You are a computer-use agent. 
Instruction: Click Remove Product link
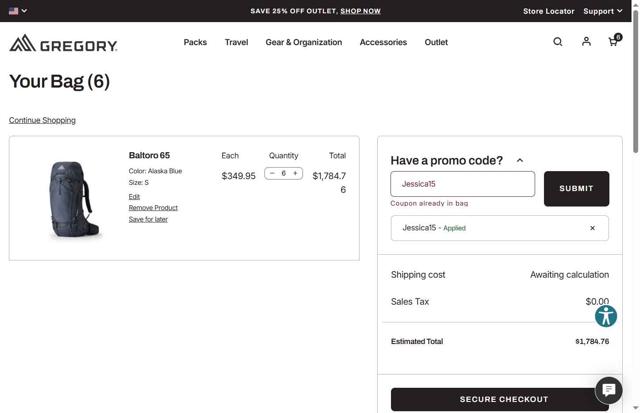[153, 208]
